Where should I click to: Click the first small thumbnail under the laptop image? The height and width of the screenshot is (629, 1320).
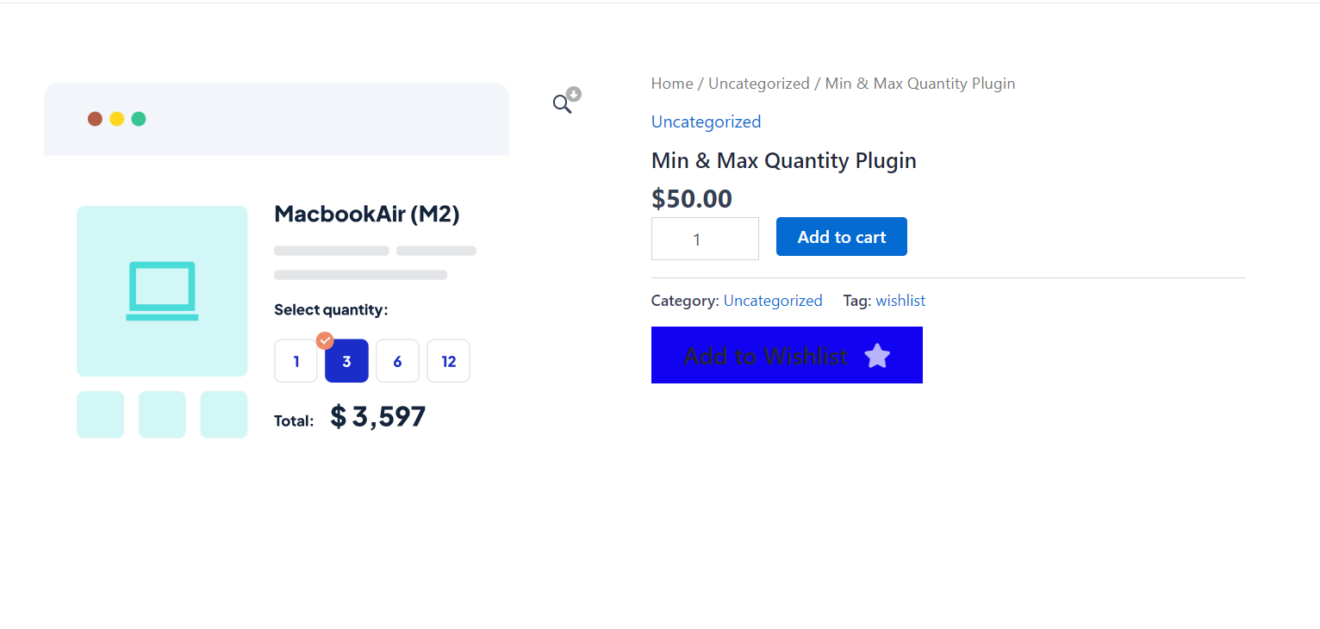[x=100, y=415]
